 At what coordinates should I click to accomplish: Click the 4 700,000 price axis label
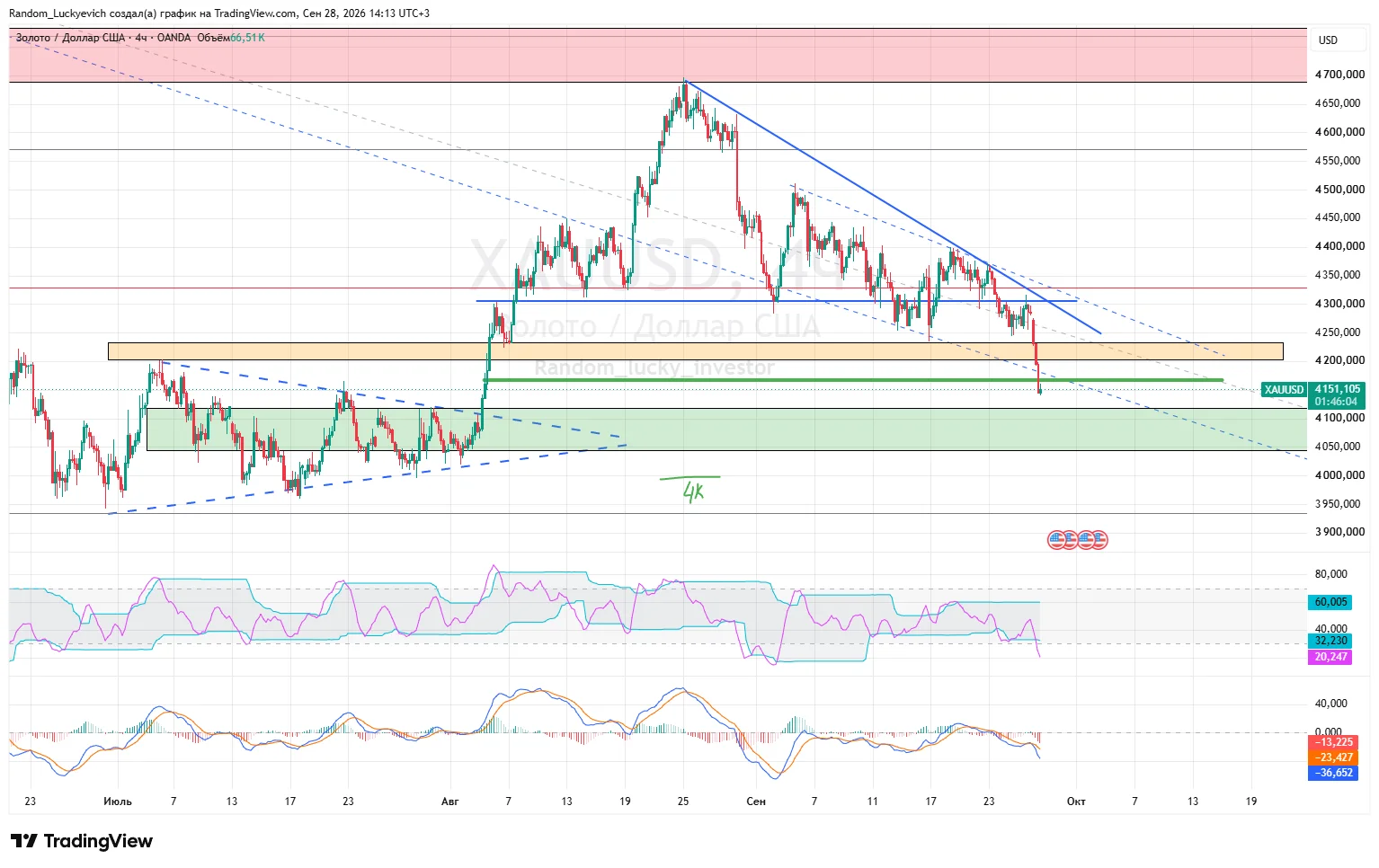1339,75
